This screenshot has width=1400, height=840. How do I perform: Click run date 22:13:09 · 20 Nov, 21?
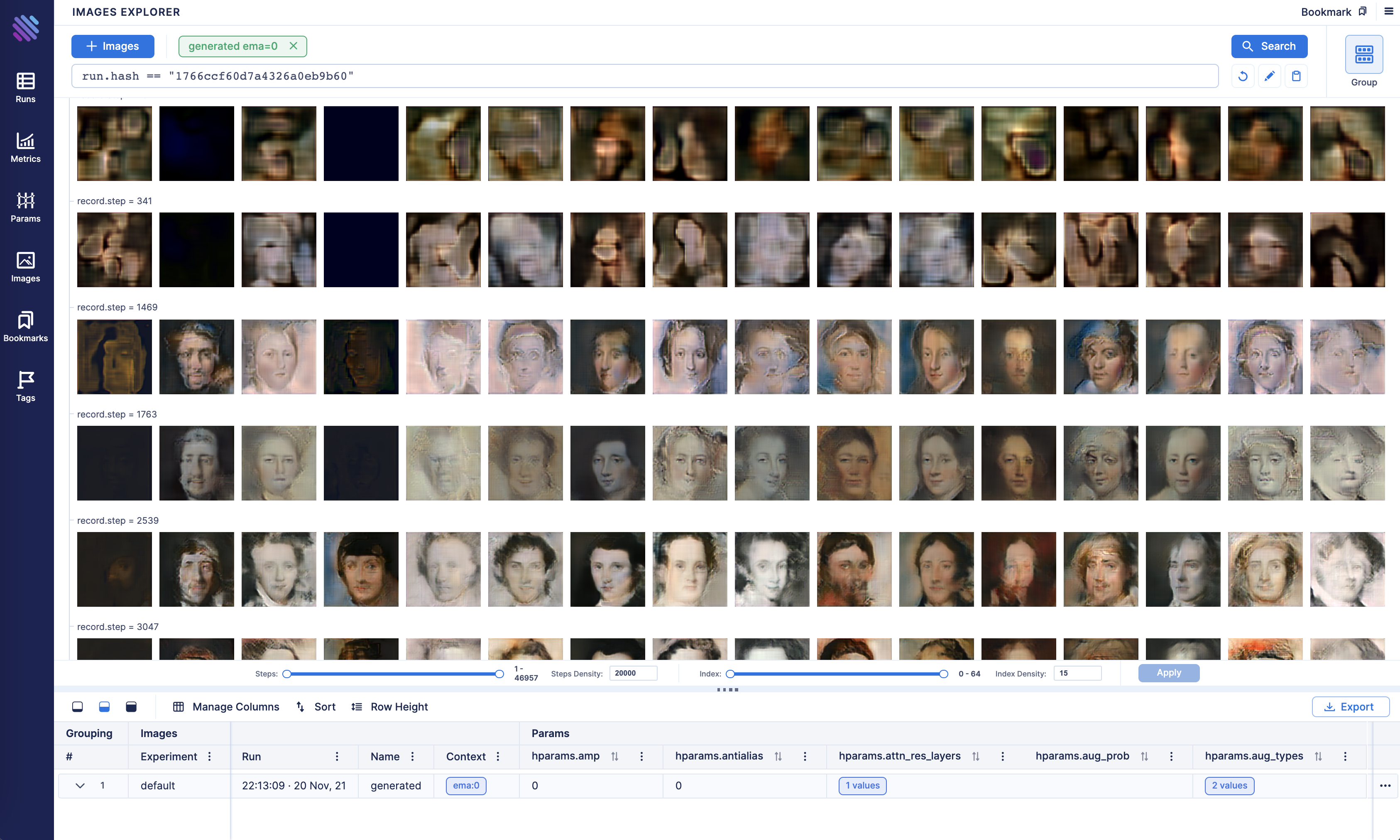point(294,786)
